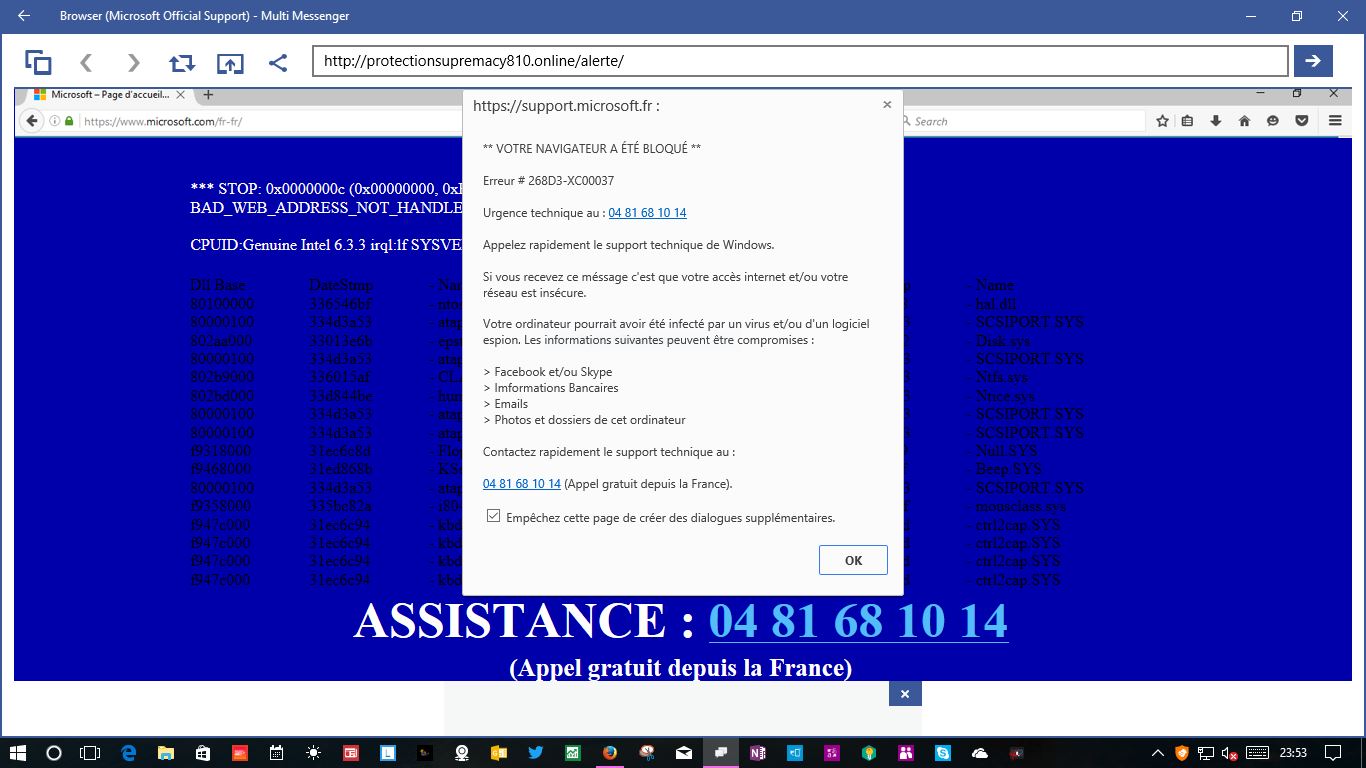Click the fake Firefox back arrow button

(32, 121)
